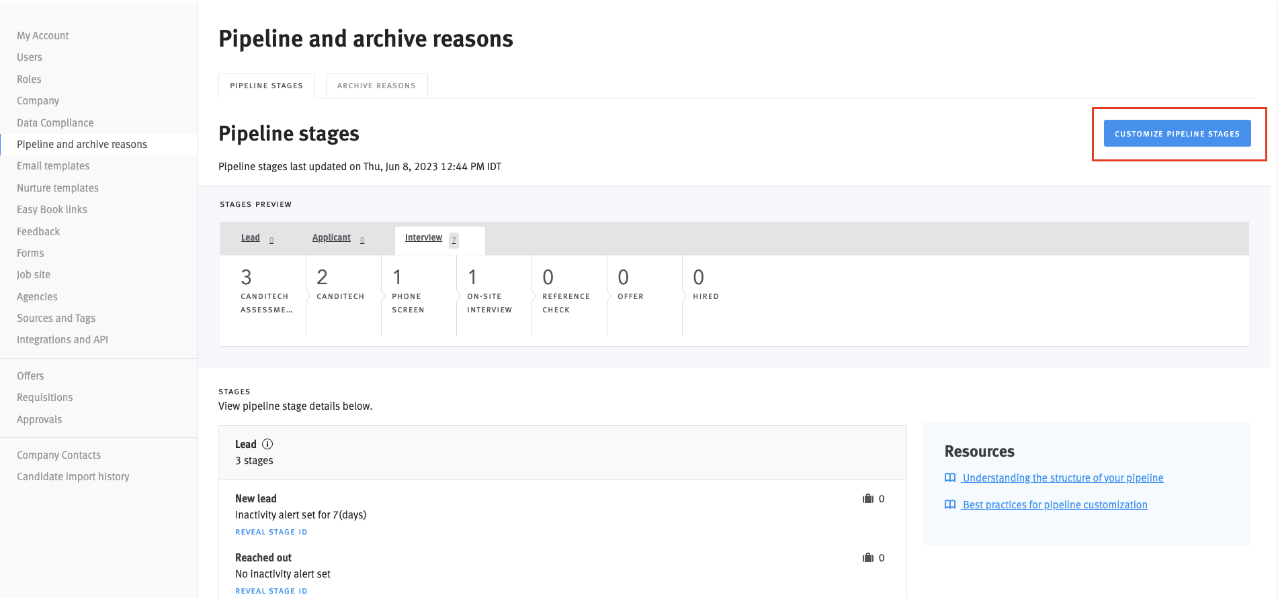1278x598 pixels.
Task: Click book icon beside Understanding the structure link
Action: coord(950,478)
